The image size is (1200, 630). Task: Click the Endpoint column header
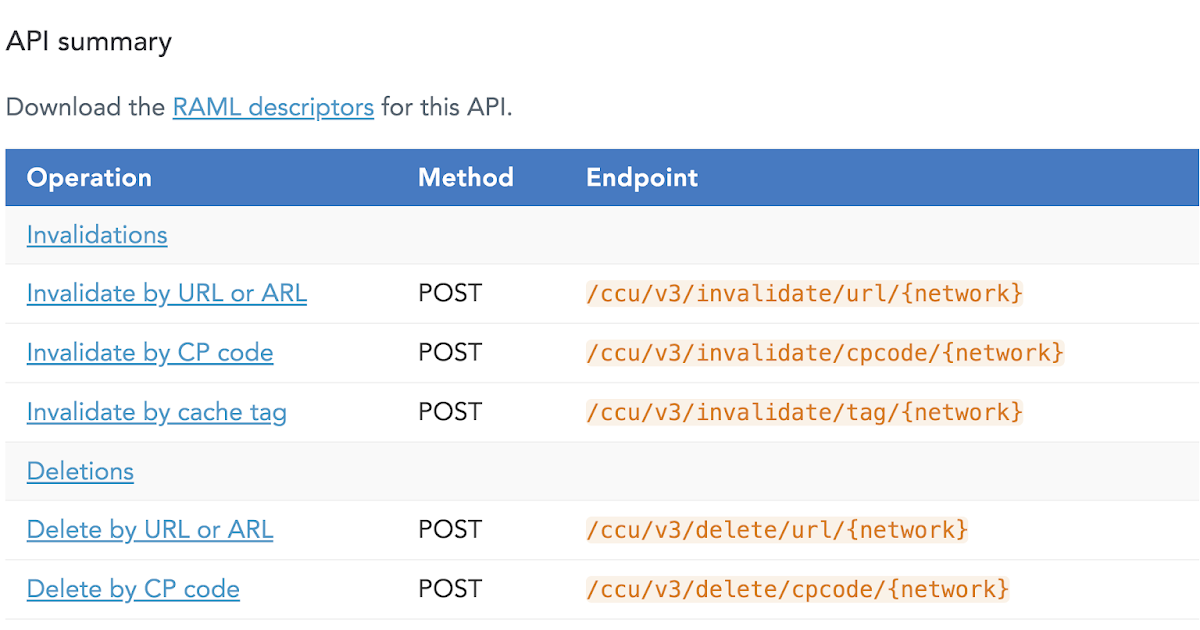642,177
